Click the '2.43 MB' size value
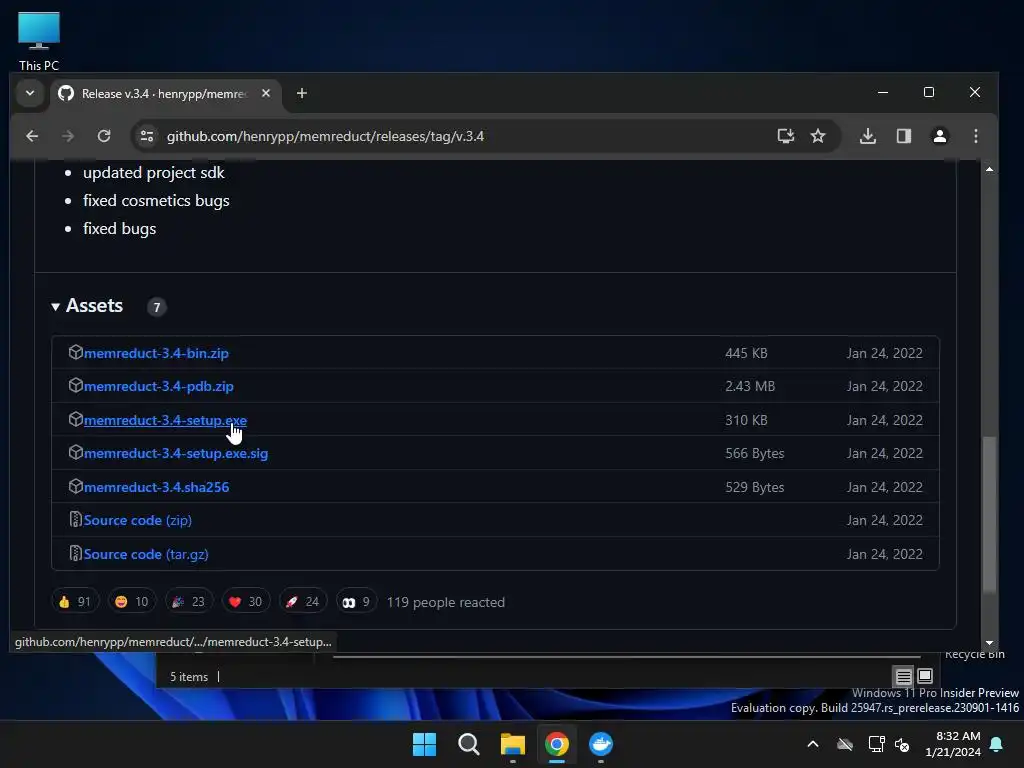1024x768 pixels. [x=750, y=387]
